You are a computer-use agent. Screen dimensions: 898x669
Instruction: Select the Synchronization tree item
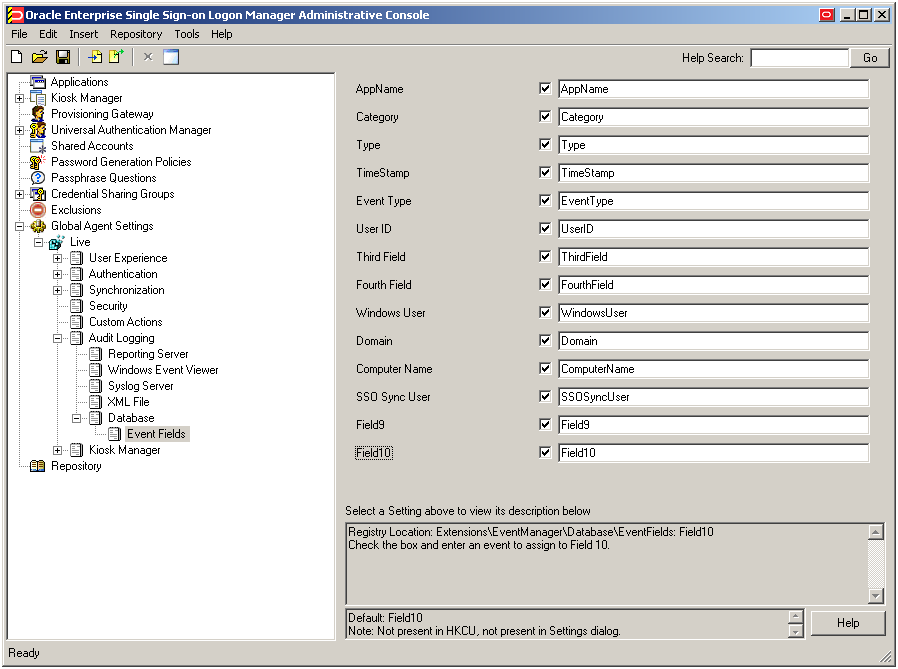click(126, 290)
